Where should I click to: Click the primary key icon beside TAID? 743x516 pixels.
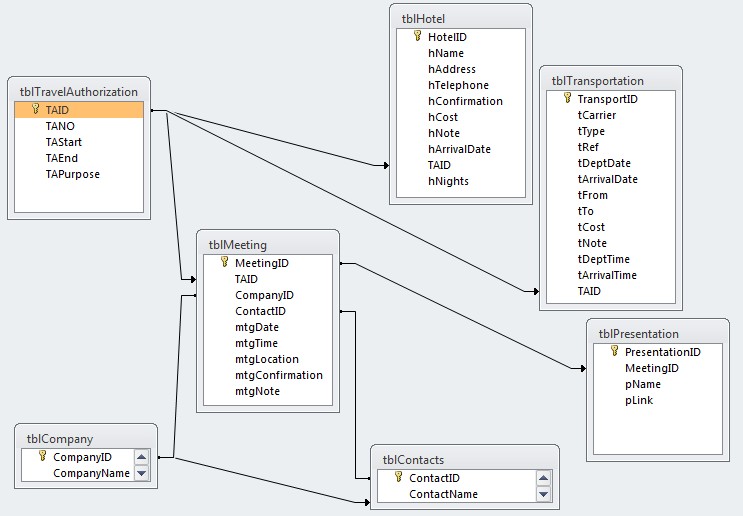pyautogui.click(x=36, y=109)
